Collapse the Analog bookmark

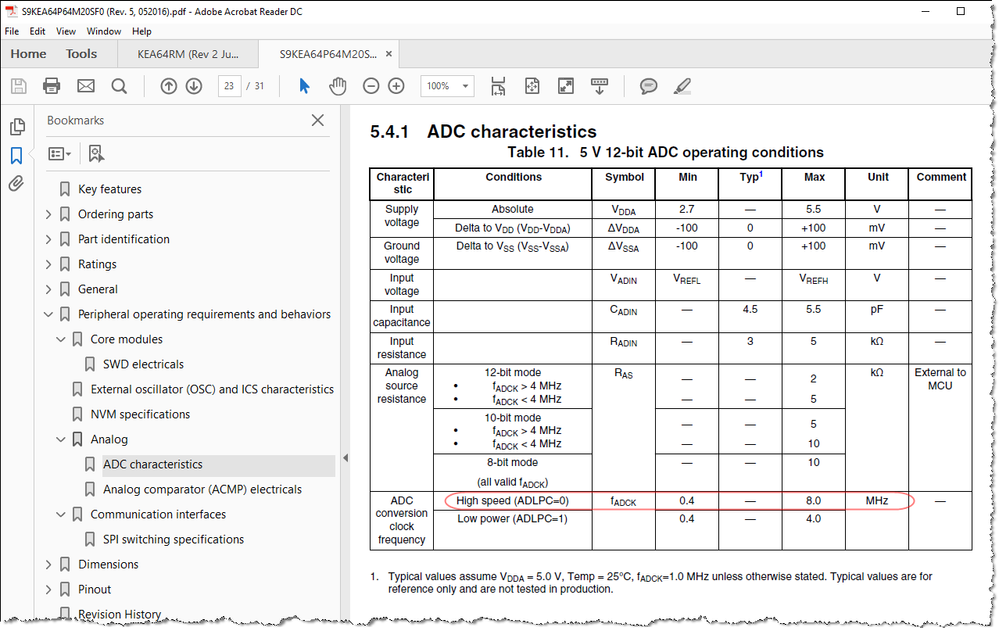(61, 439)
